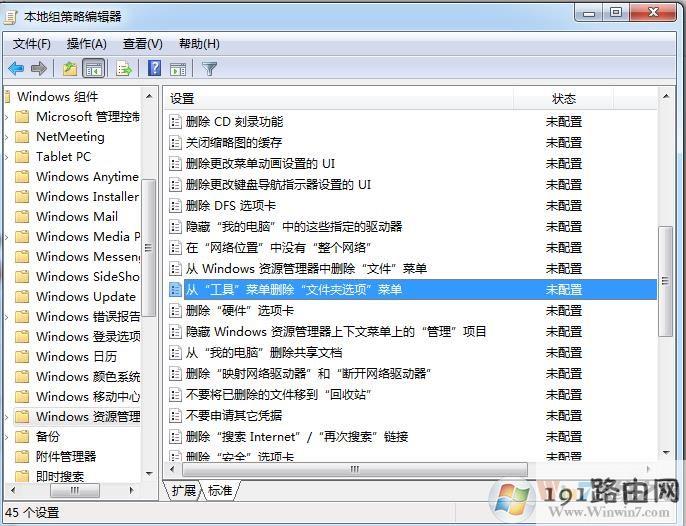This screenshot has width=686, height=526.
Task: Toggle the Action pane toolbar icon
Action: coord(178,69)
